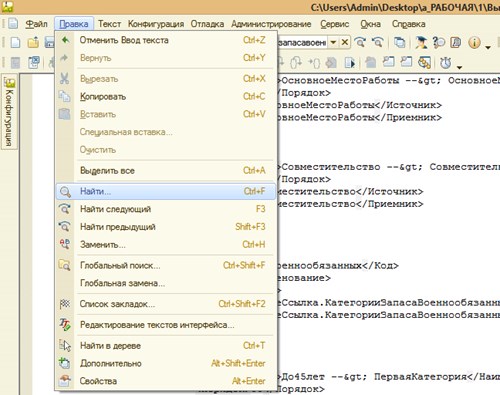Click icon beside Редактирование текстов интерфейса

click(65, 325)
